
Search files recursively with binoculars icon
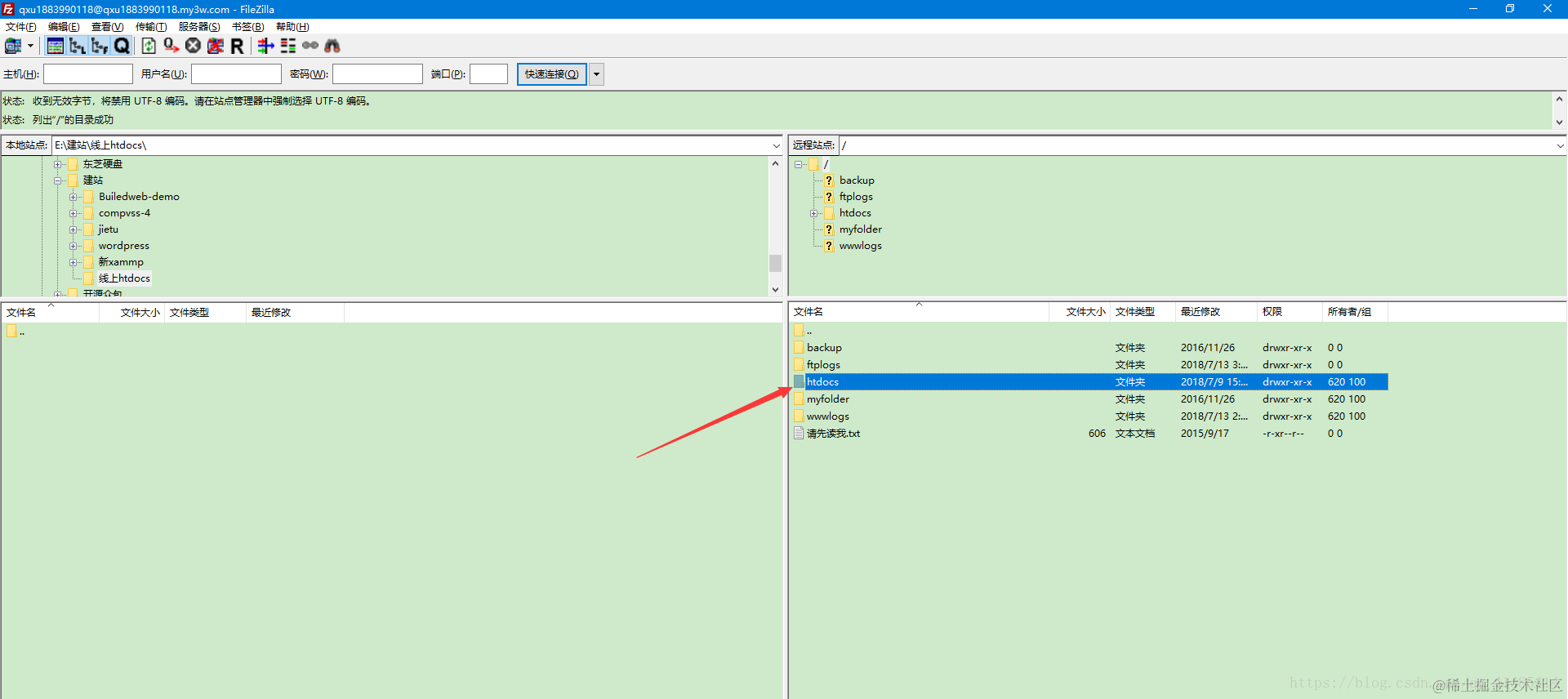(x=332, y=46)
